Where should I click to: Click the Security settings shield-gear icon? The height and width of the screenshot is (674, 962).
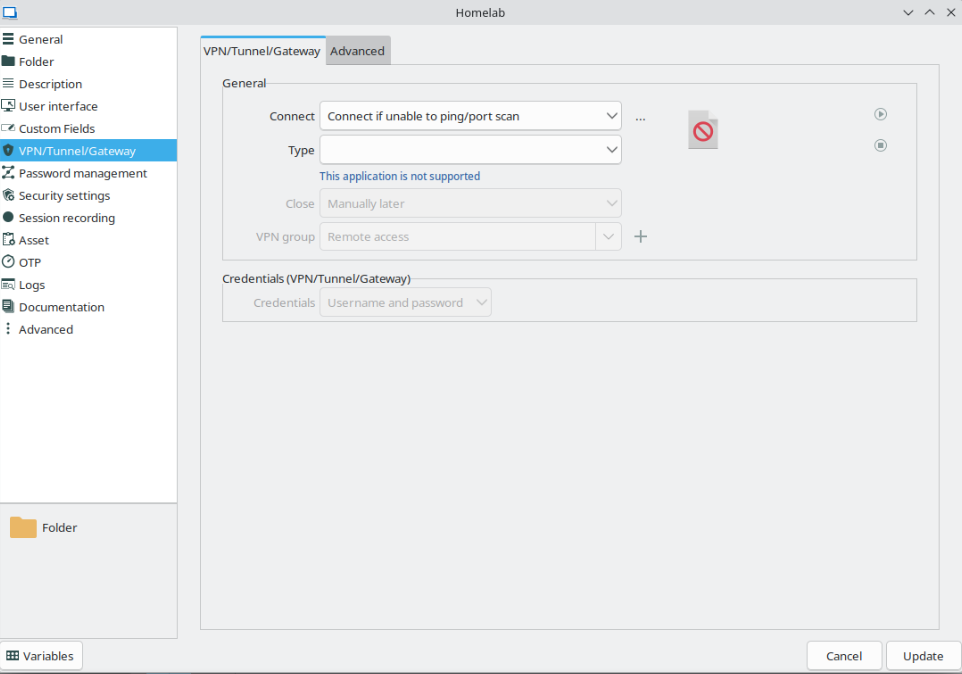tap(8, 195)
